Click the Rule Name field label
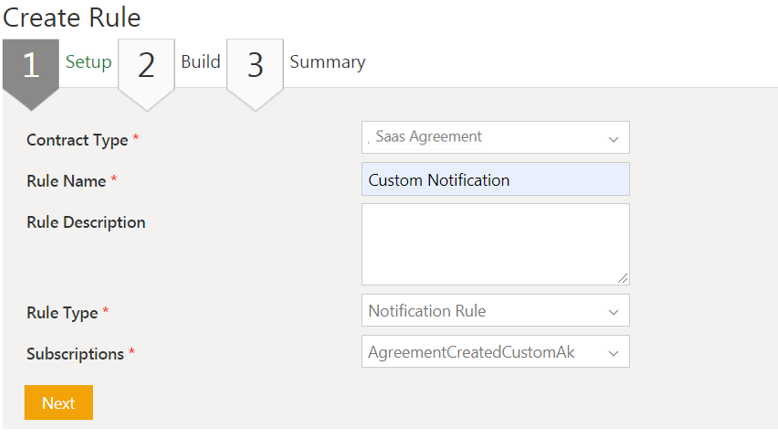This screenshot has width=778, height=432. (67, 181)
